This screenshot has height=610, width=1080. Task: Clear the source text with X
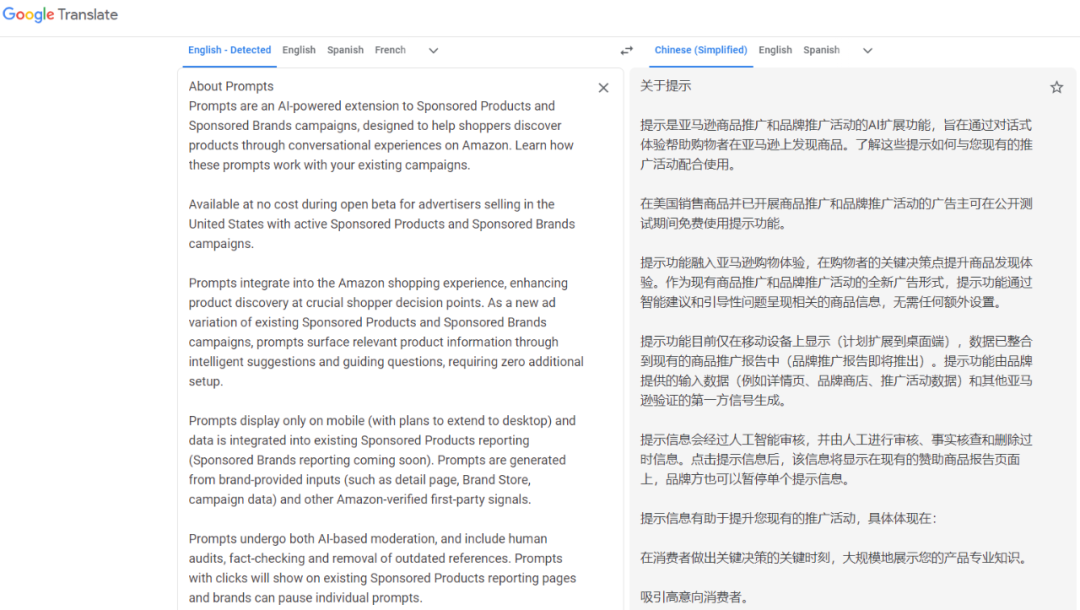point(603,87)
